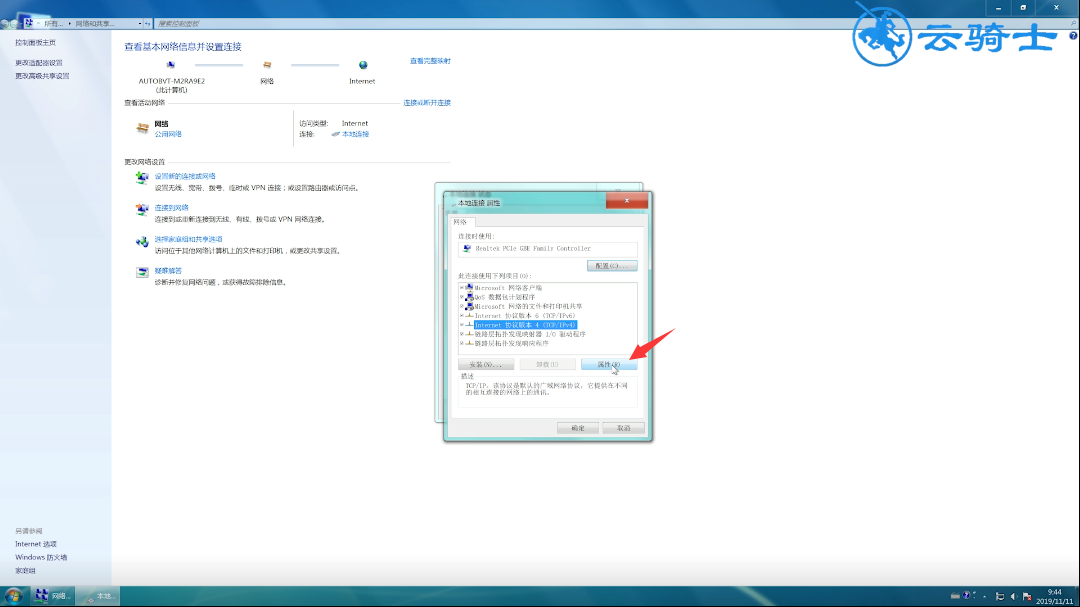The image size is (1080, 607).
Task: Click the set up new connection icon
Action: [x=142, y=178]
